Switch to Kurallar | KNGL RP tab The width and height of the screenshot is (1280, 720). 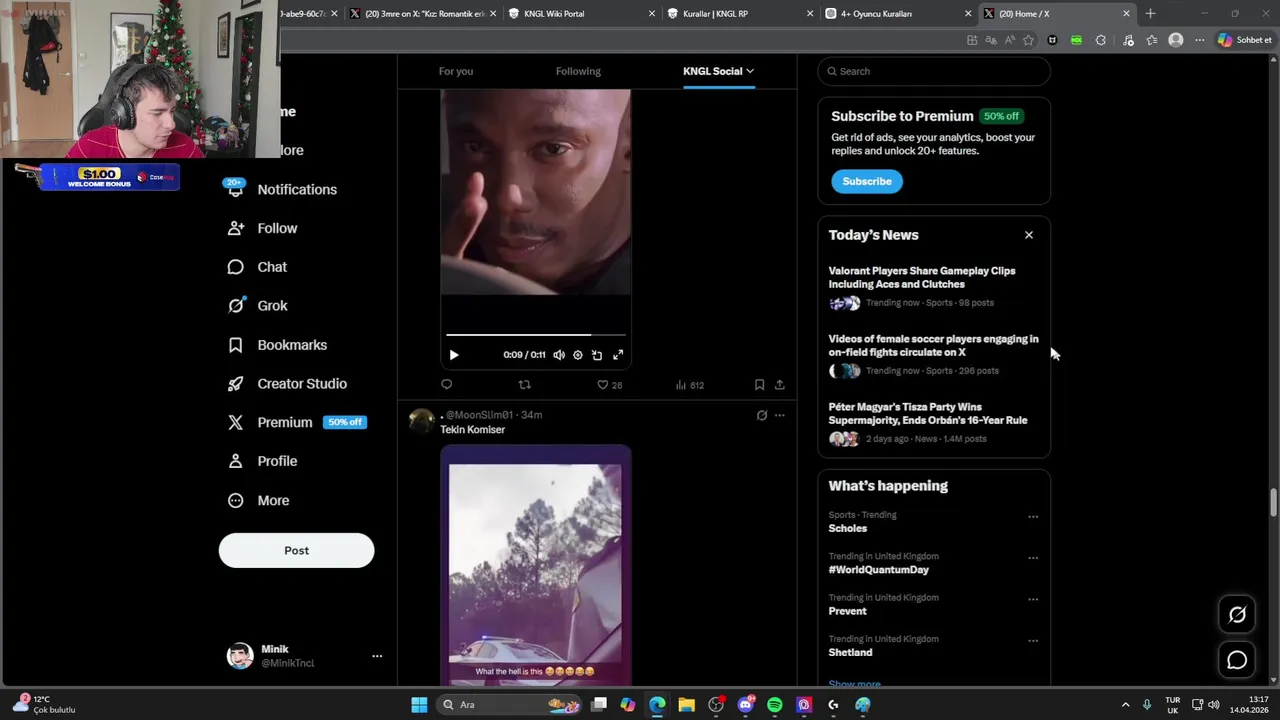pos(740,14)
